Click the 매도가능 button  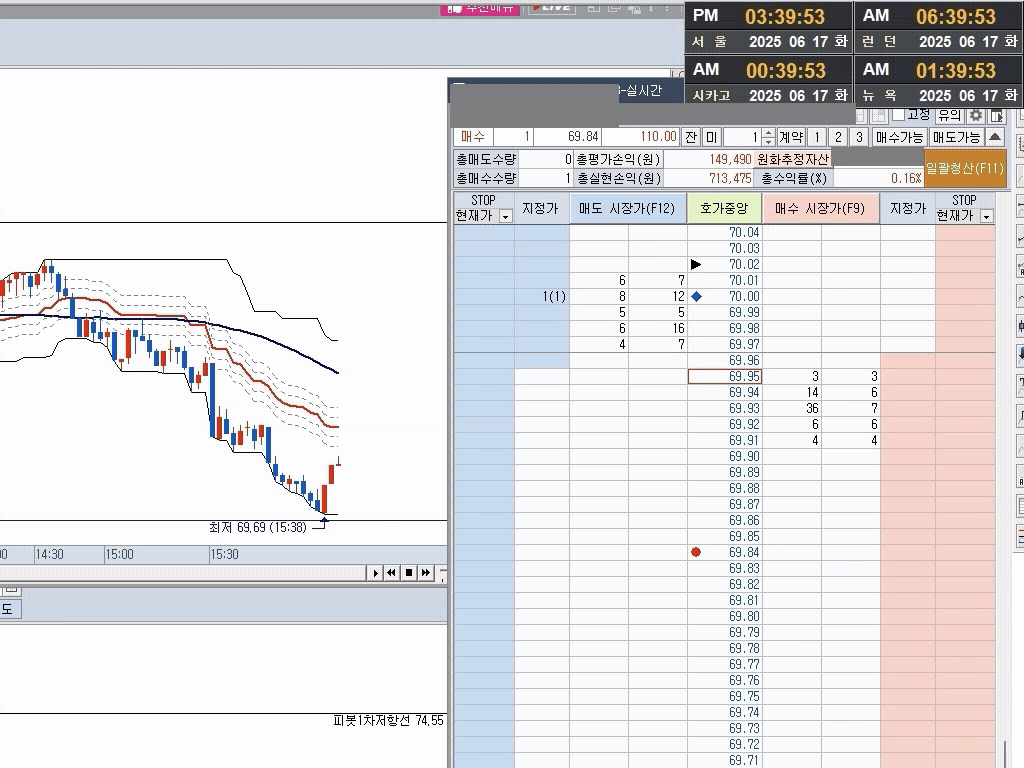pos(956,137)
